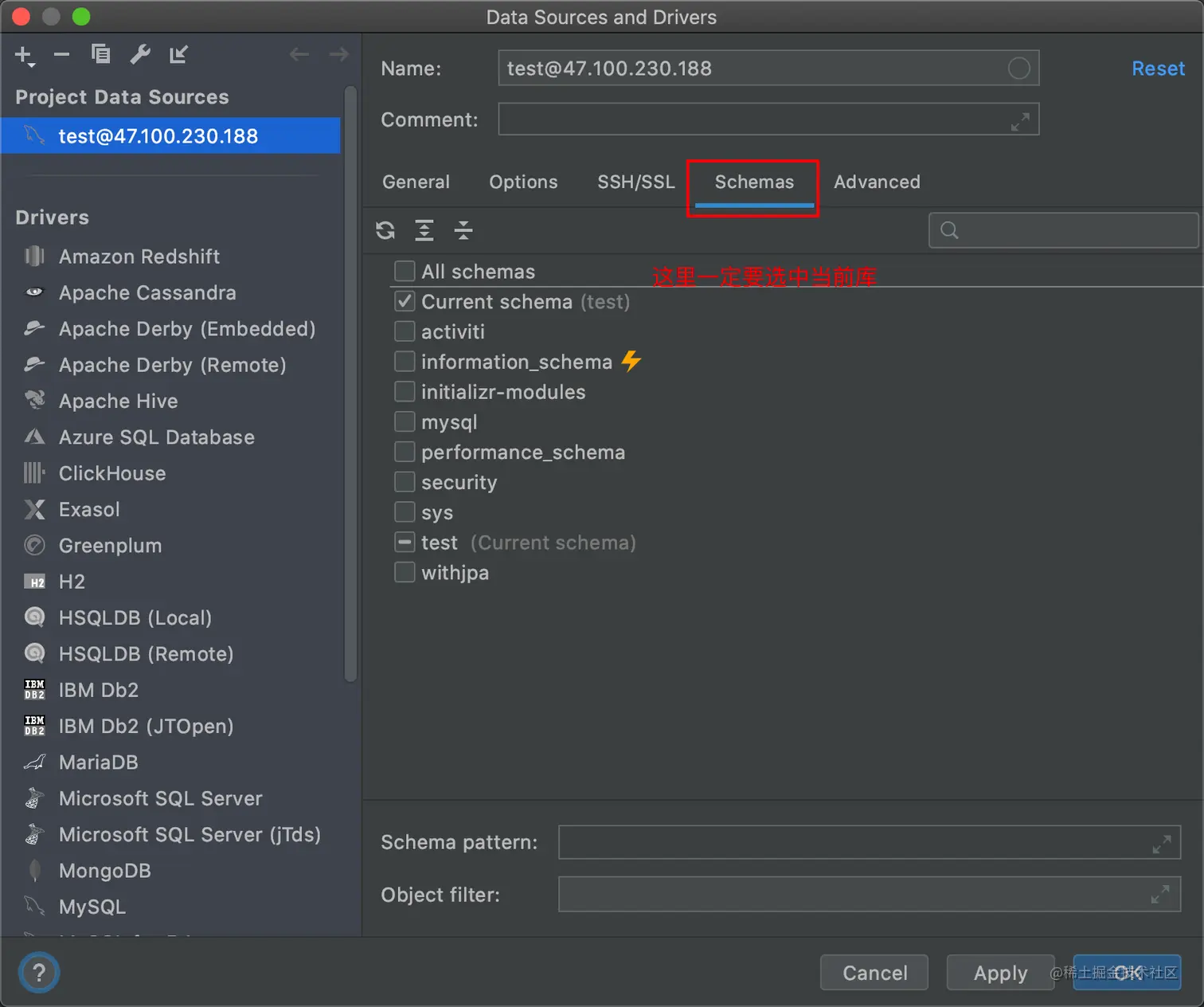Check the security schema checkbox
The image size is (1204, 1007).
pos(405,482)
